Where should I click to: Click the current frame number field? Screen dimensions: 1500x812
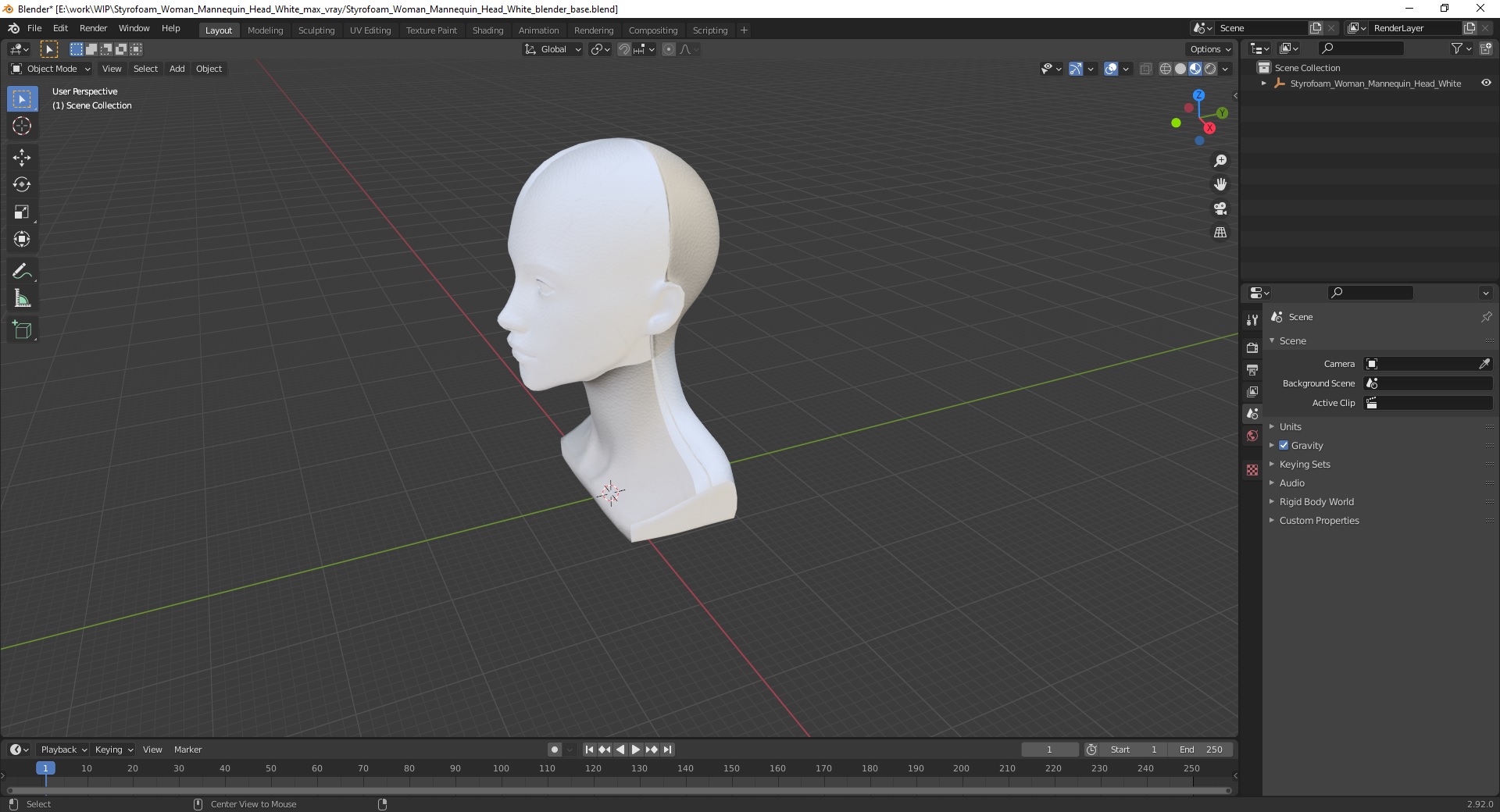pyautogui.click(x=1050, y=750)
